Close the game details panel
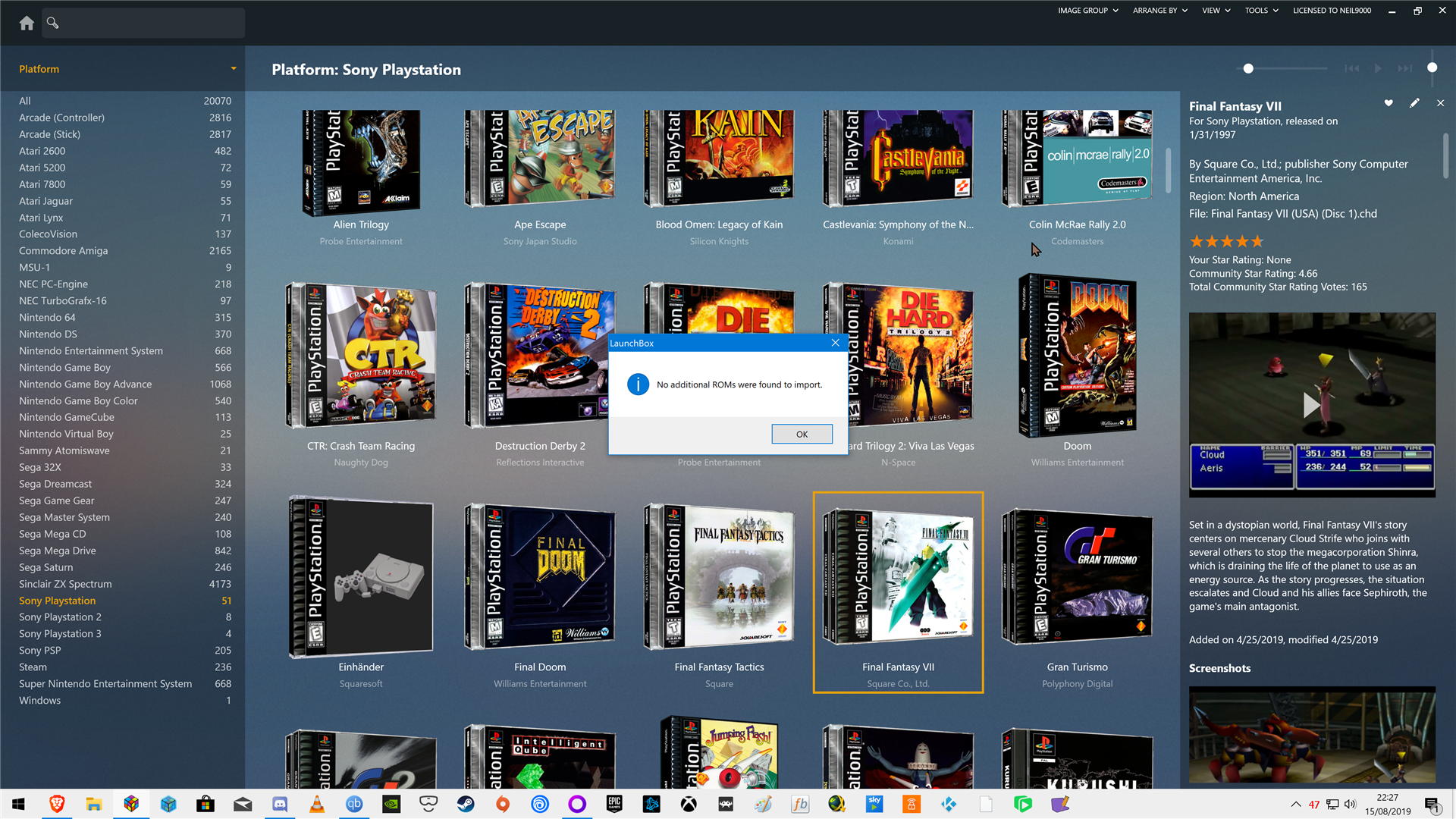 (1440, 103)
